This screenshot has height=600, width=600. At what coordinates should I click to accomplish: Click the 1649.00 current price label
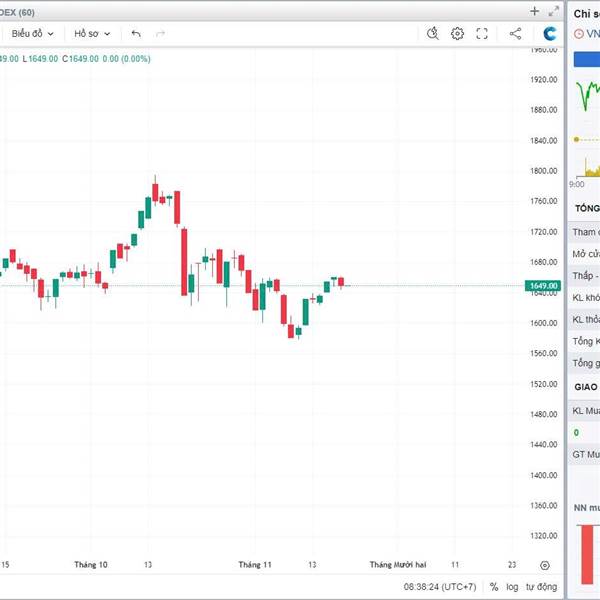[x=543, y=286]
